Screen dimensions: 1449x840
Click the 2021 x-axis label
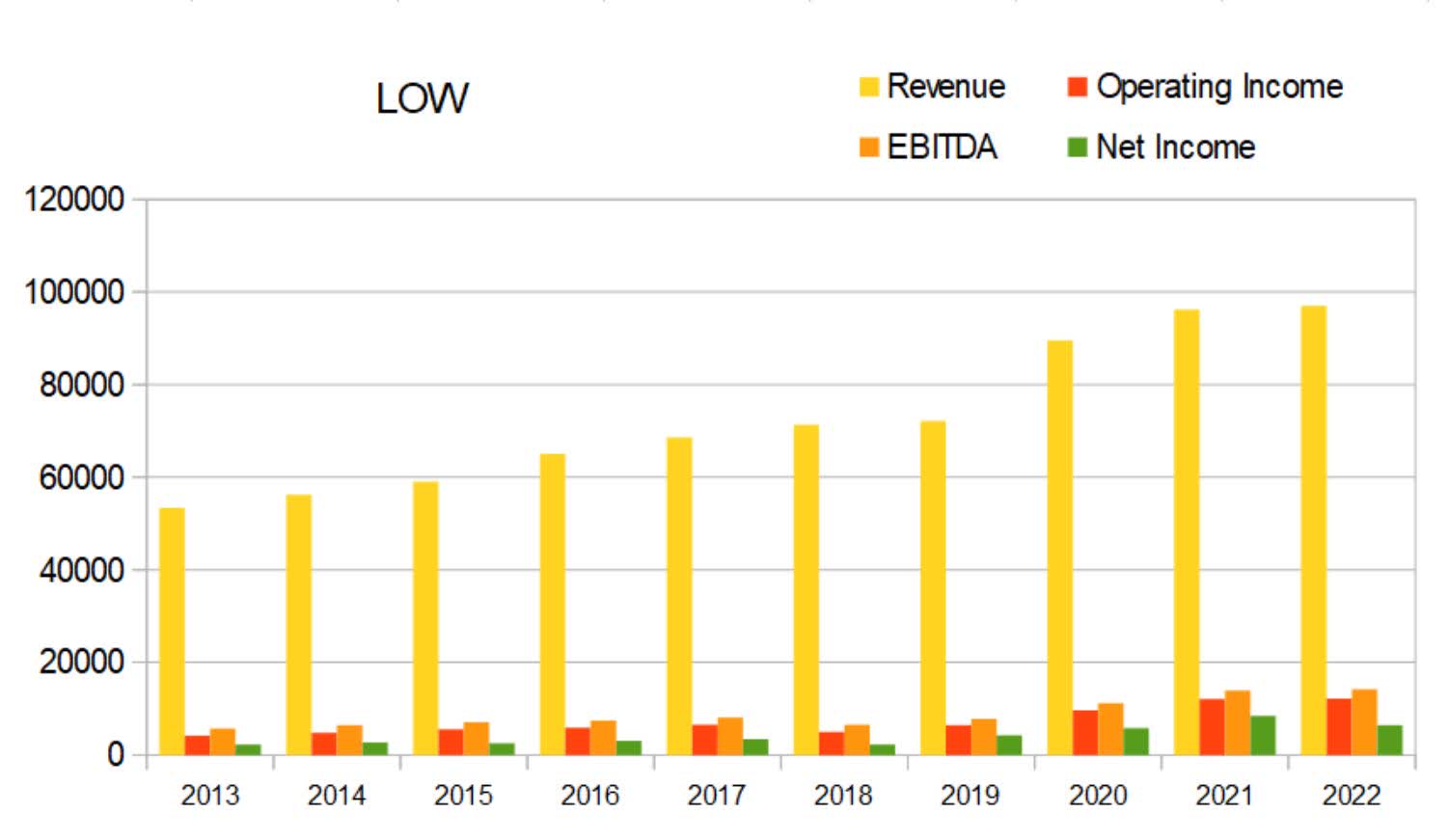(1224, 796)
